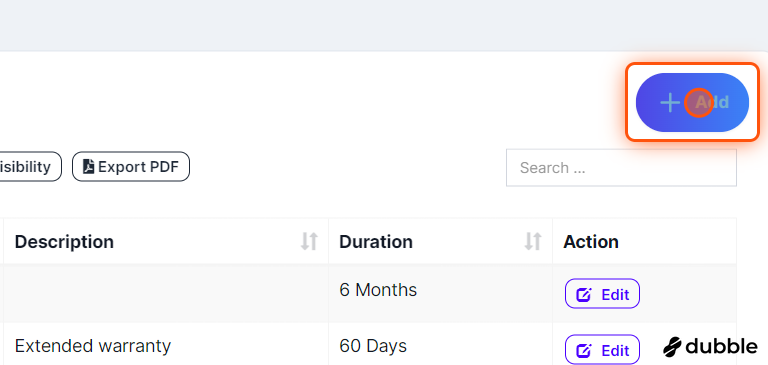Click the PDF file icon in Export PDF

[x=88, y=167]
